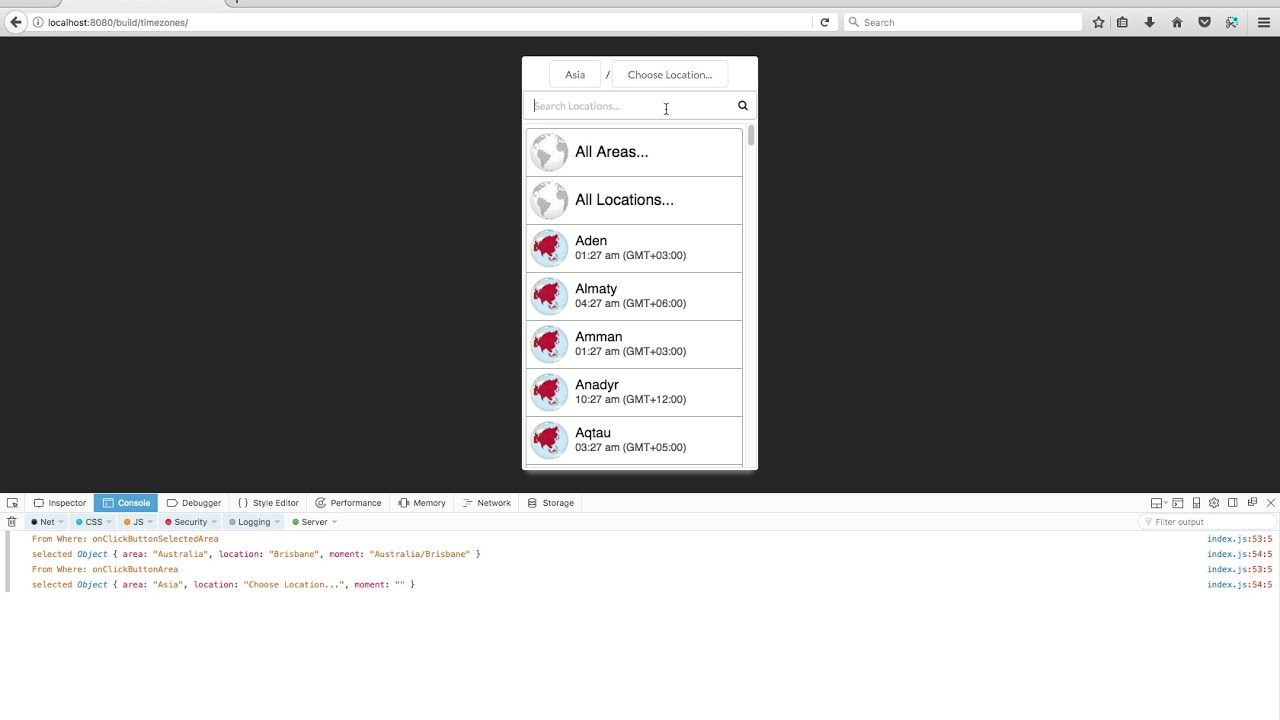Open devtools in separate window icon
The image size is (1280, 720).
[x=1252, y=503]
